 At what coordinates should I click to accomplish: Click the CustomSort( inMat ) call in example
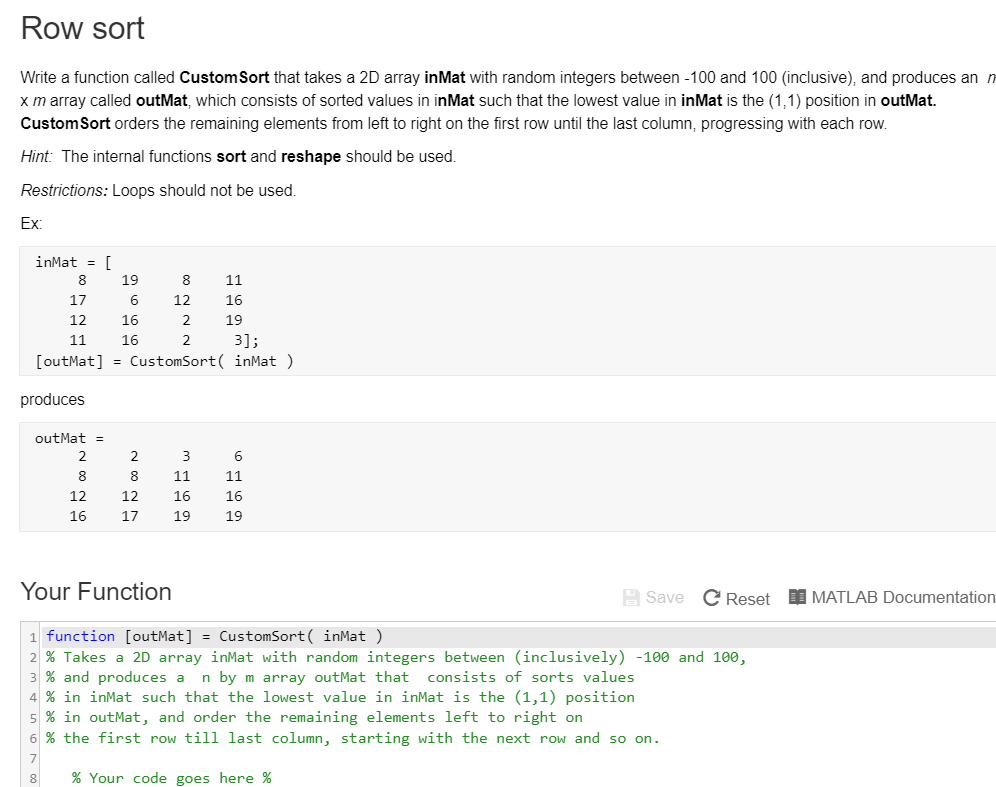[212, 361]
